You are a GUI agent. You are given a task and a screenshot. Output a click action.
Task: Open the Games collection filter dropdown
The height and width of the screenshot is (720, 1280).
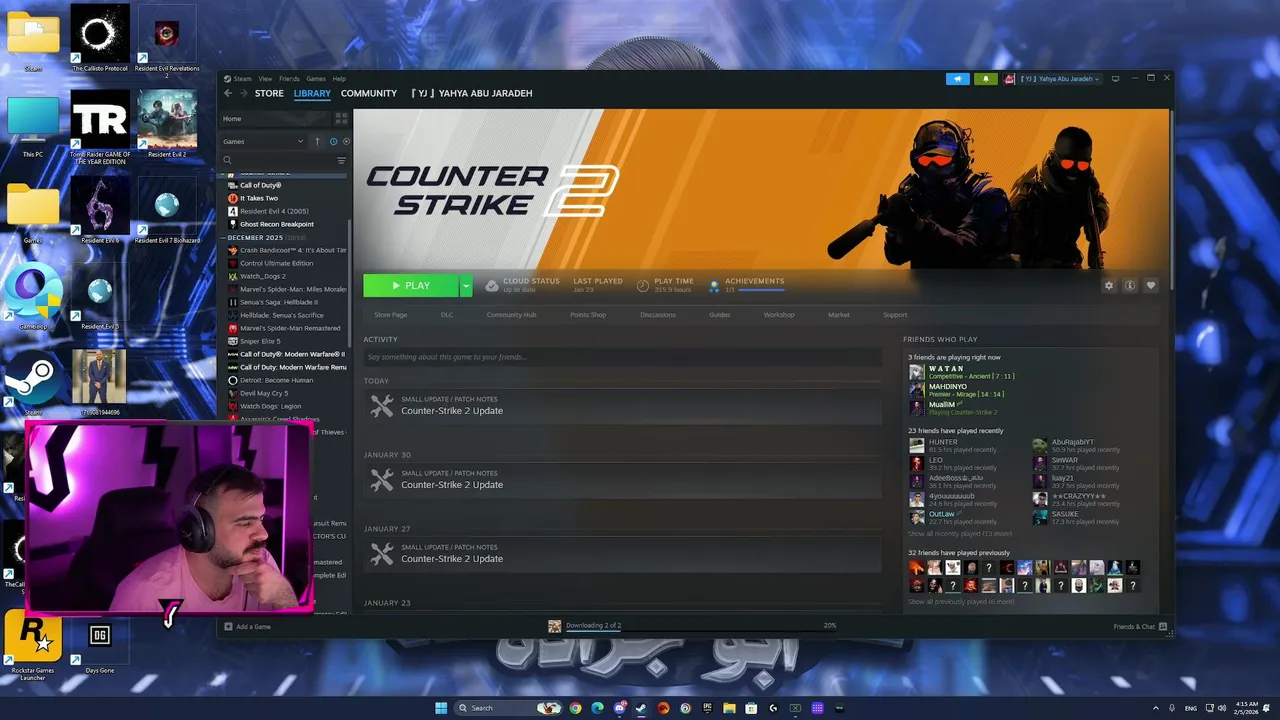pos(264,141)
